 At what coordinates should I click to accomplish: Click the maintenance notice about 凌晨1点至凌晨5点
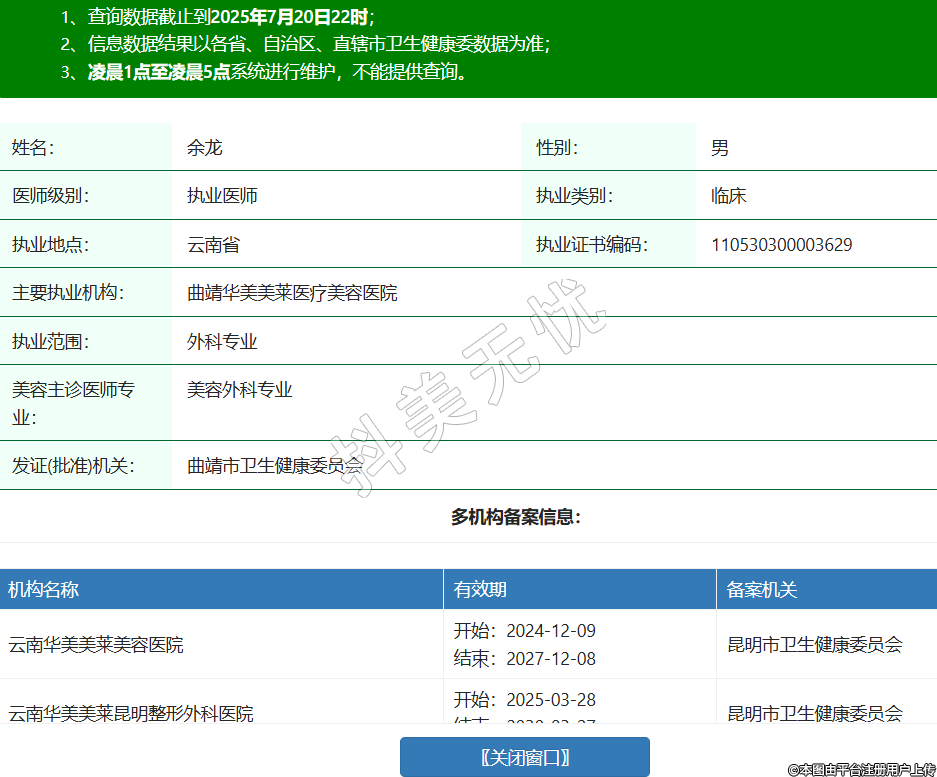(278, 72)
